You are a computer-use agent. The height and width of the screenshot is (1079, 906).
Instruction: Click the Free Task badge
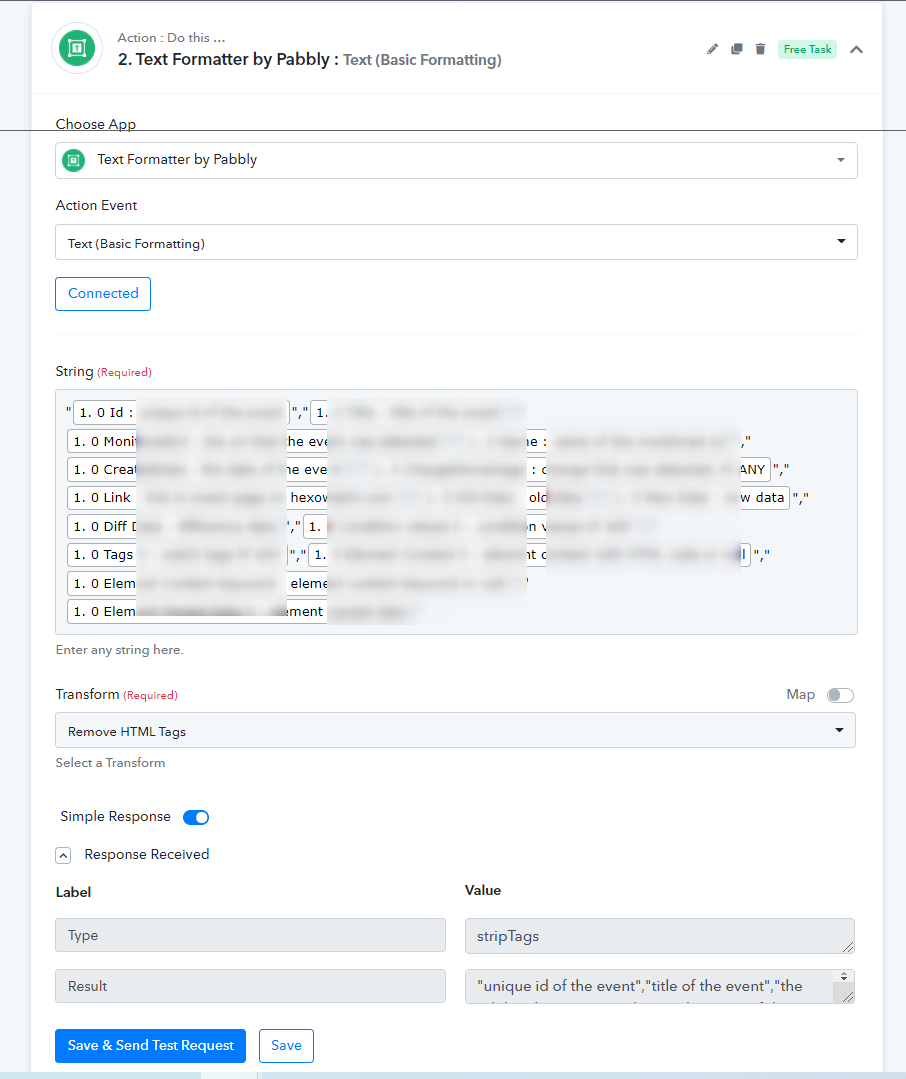point(807,50)
